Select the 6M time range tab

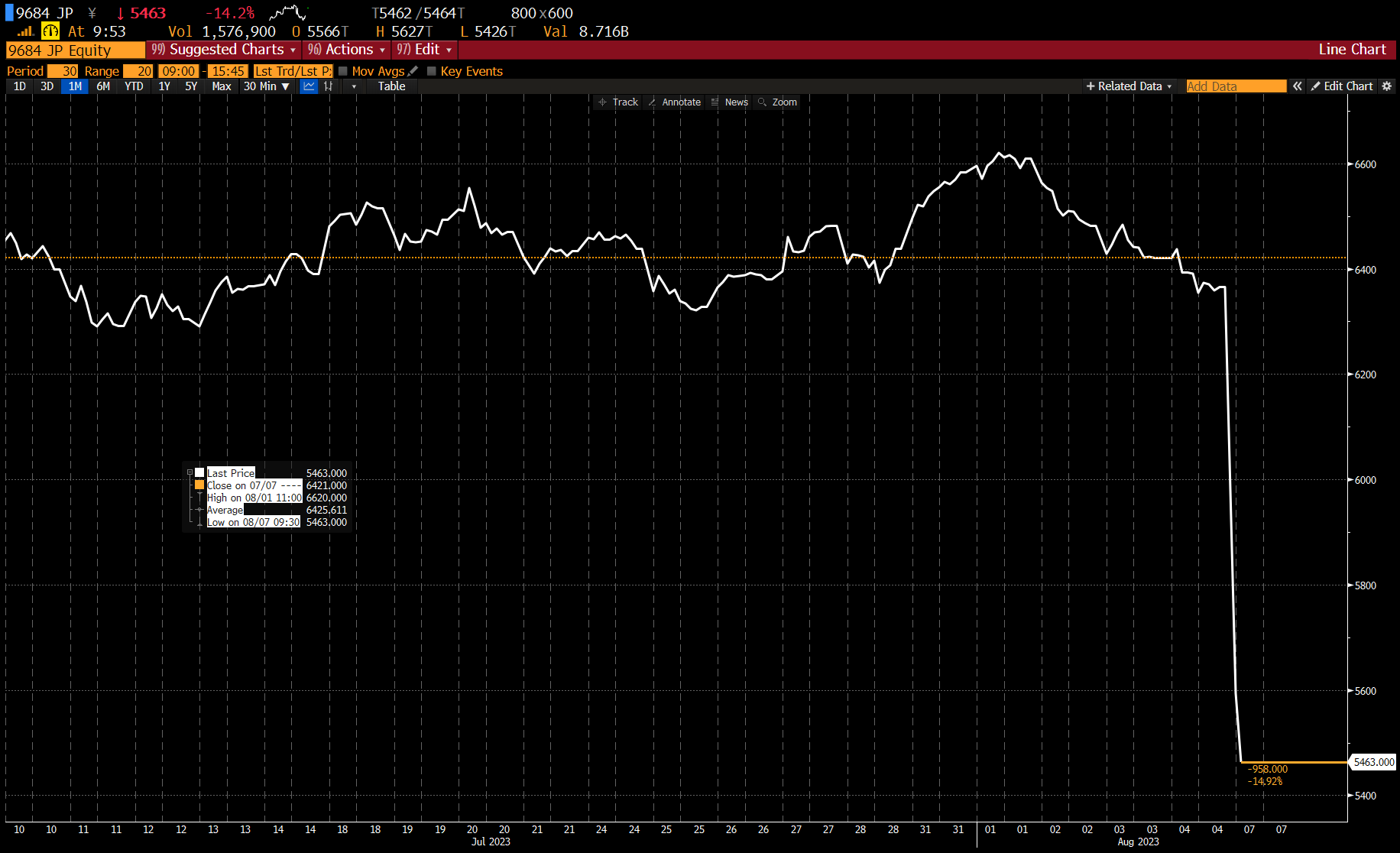pyautogui.click(x=103, y=86)
